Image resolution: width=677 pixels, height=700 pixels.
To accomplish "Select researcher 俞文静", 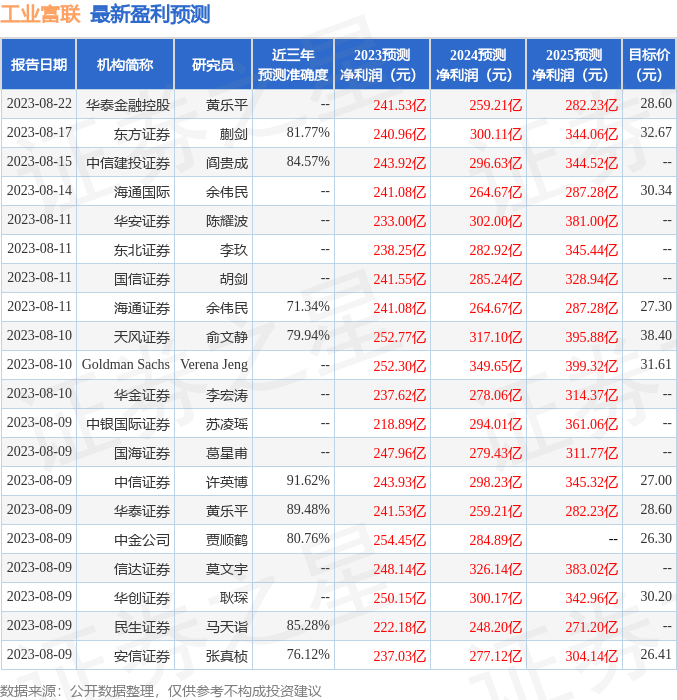I will (x=227, y=337).
